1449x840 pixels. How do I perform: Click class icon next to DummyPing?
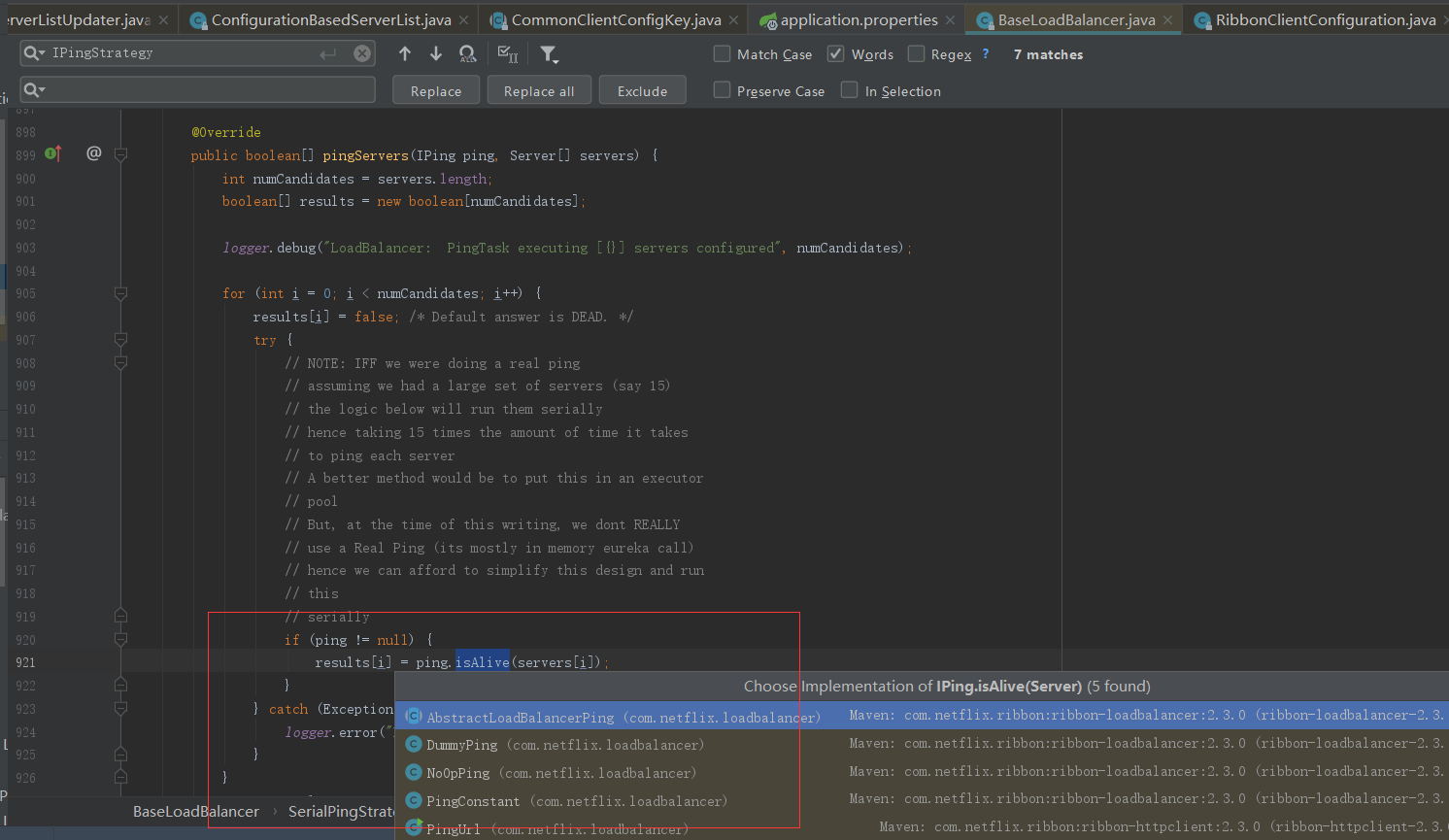[x=414, y=745]
